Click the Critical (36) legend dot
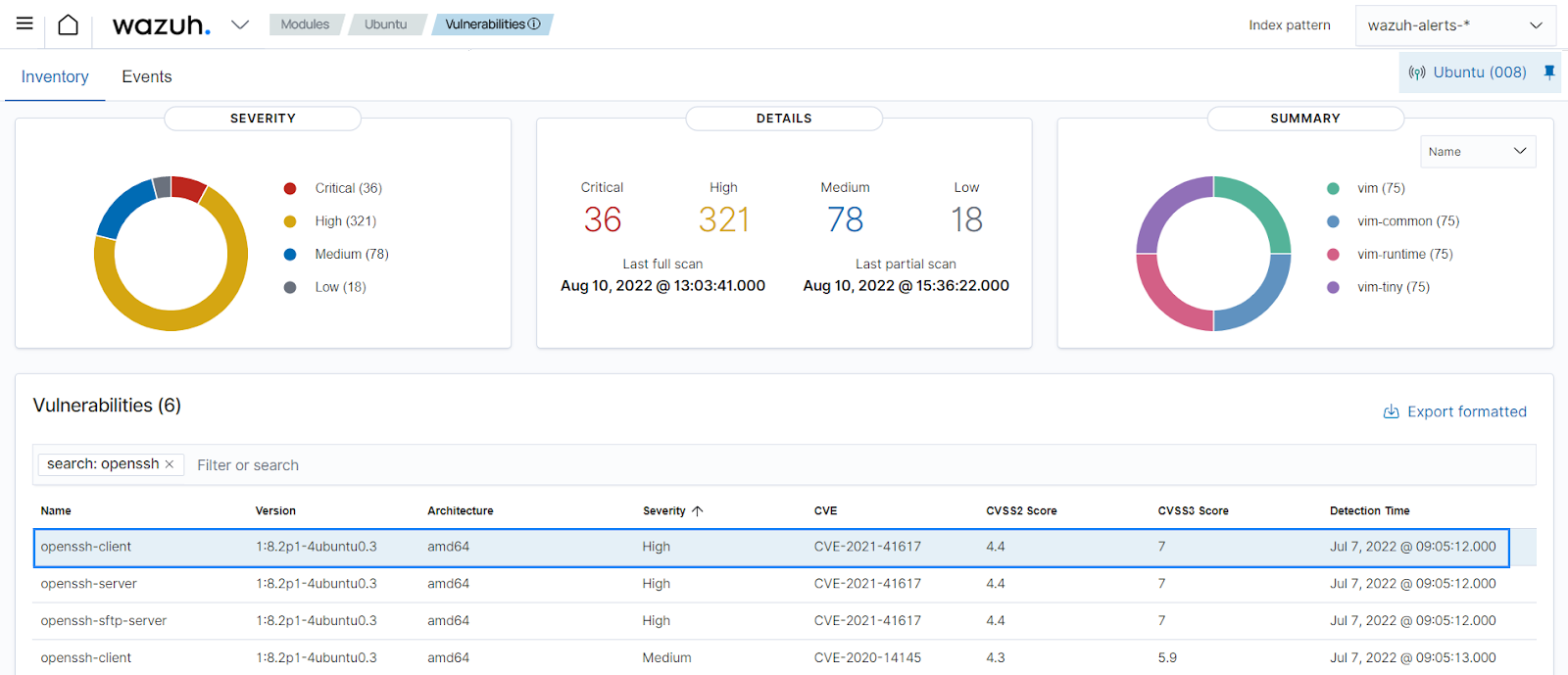The image size is (1568, 675). 290,188
